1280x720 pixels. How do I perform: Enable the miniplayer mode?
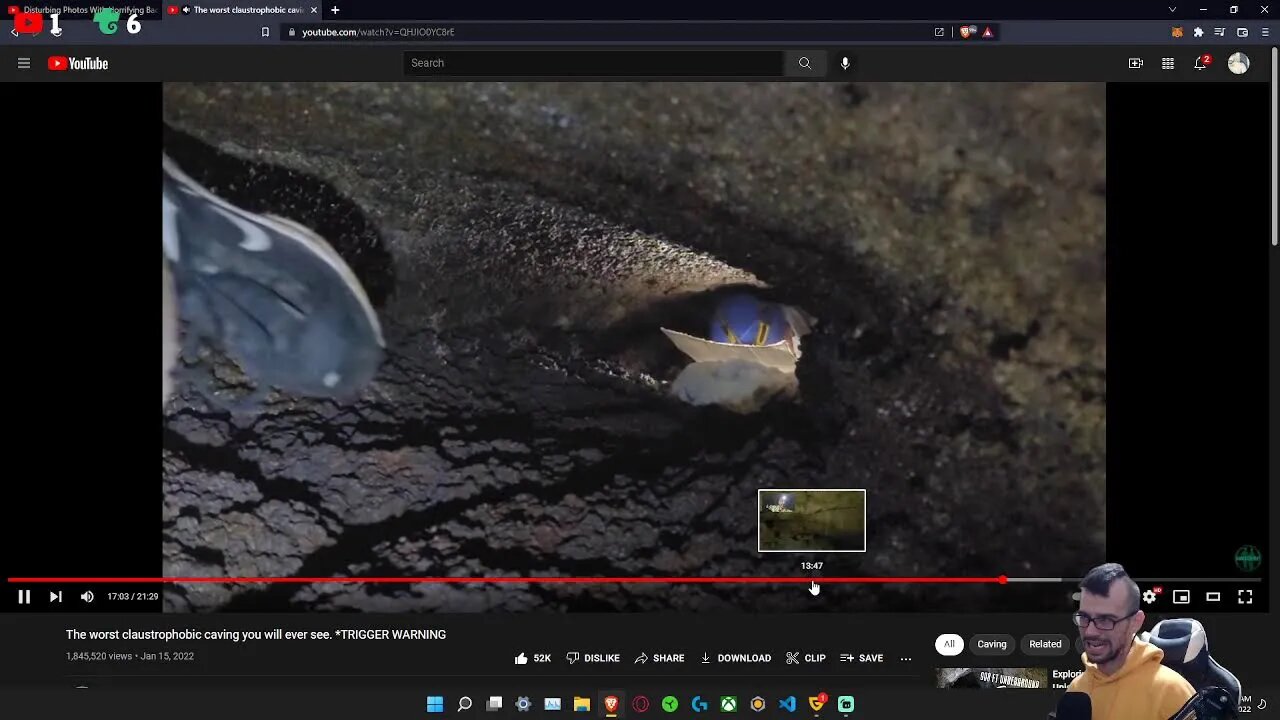(x=1181, y=597)
